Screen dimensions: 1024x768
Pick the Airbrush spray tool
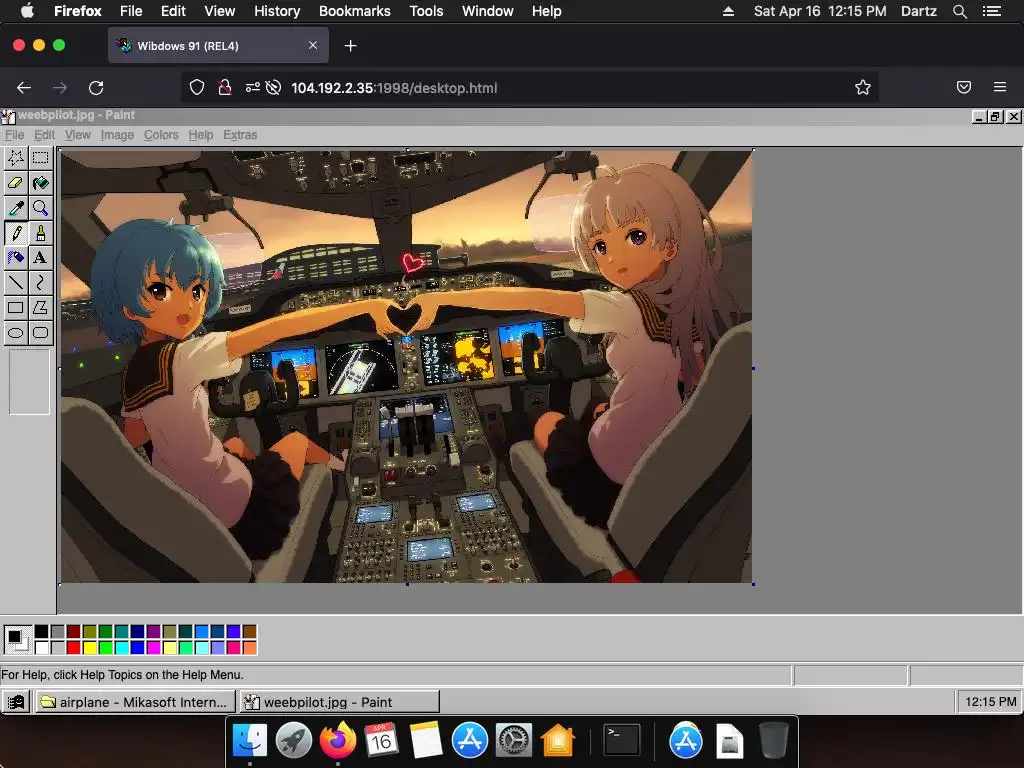tap(16, 258)
